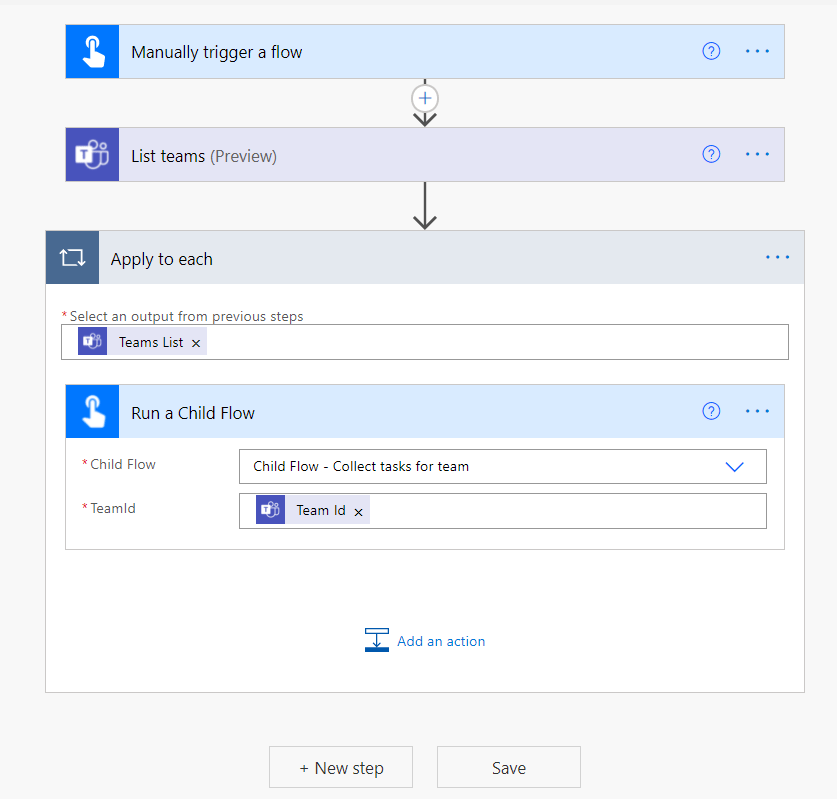Open the Child Flow dropdown list
837x799 pixels.
point(503,466)
